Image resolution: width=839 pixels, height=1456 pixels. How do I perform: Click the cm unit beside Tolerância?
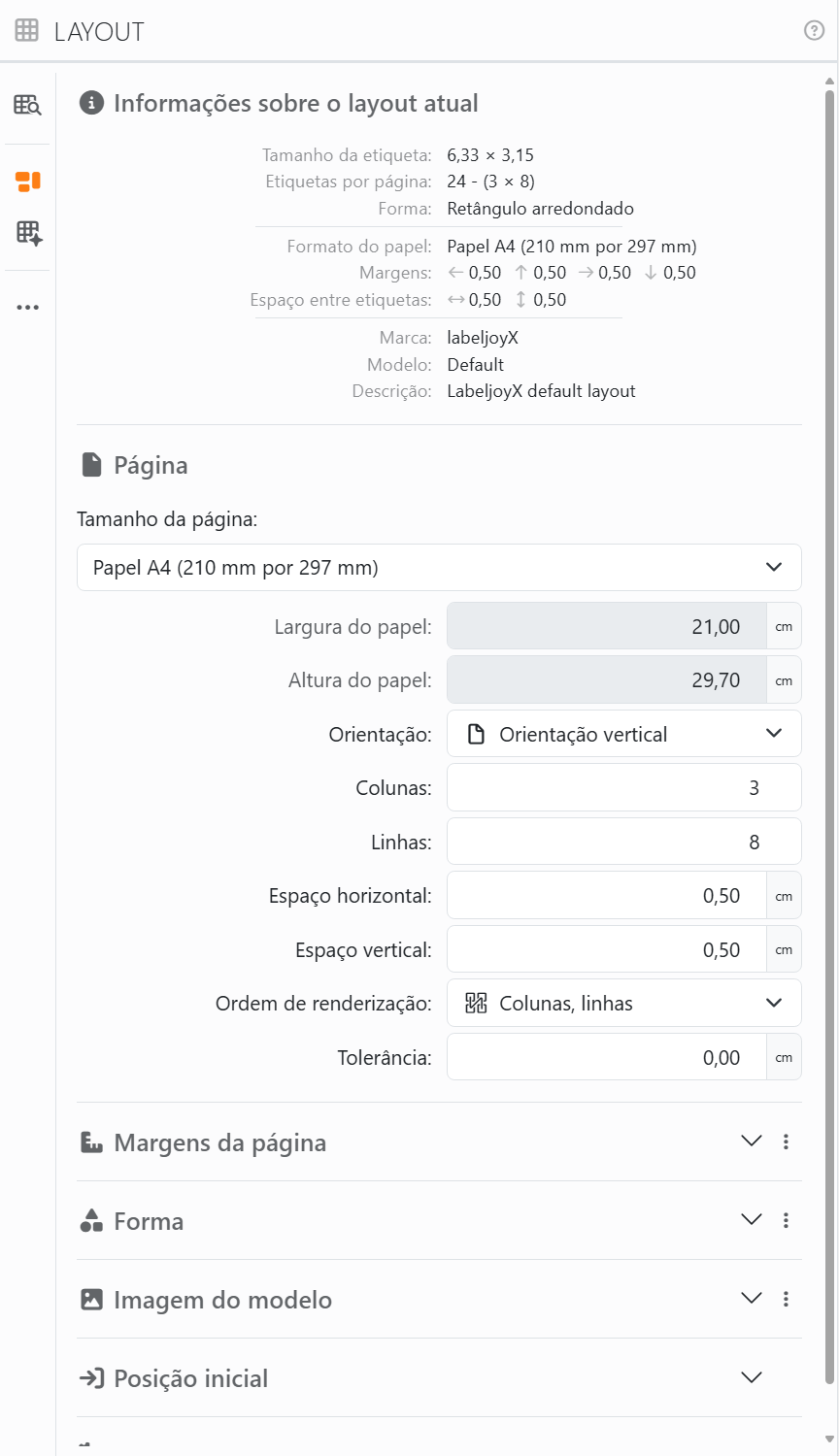tap(784, 1058)
